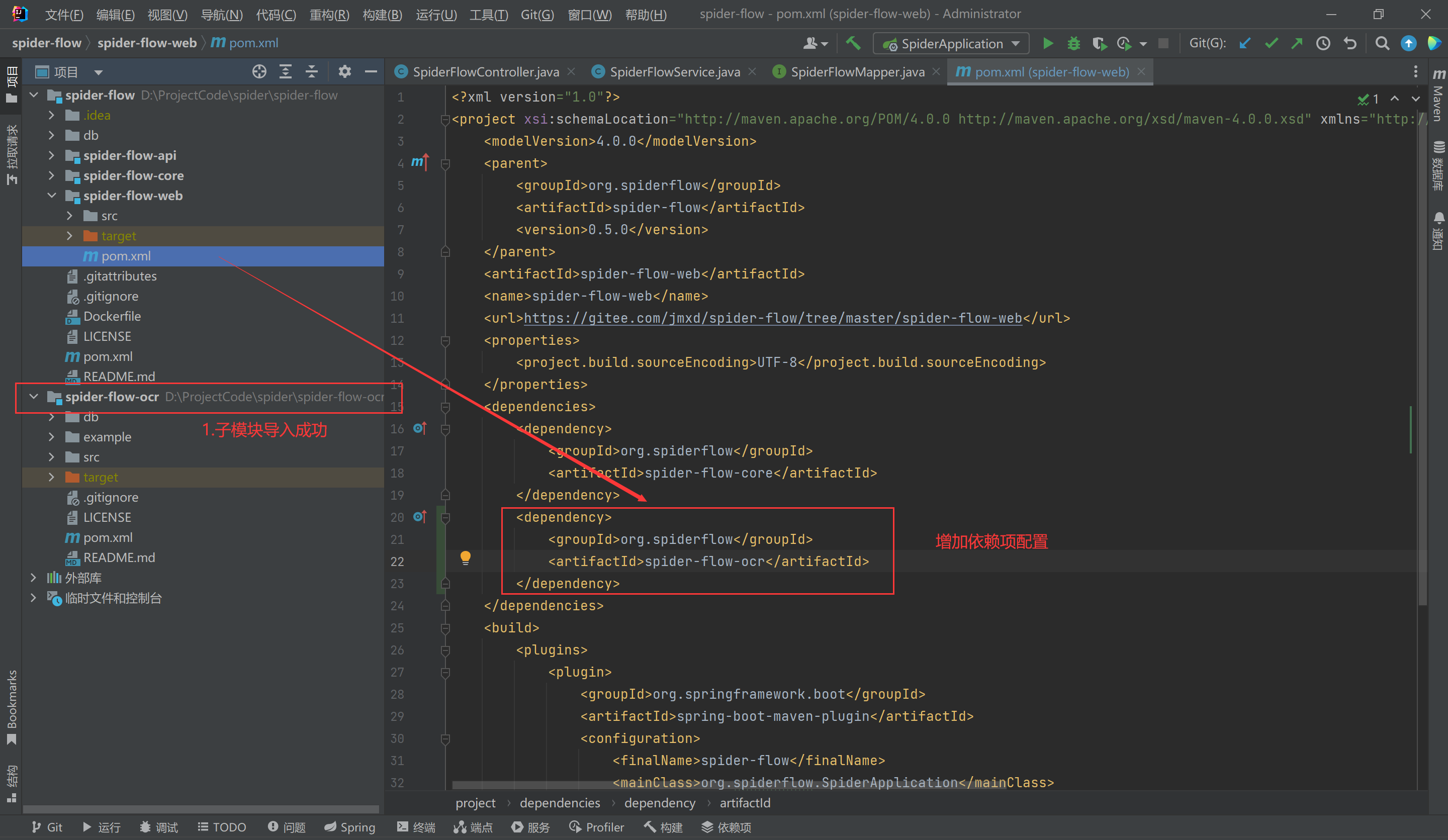The height and width of the screenshot is (840, 1448).
Task: Click gutter dependency icon at line 20
Action: [420, 517]
